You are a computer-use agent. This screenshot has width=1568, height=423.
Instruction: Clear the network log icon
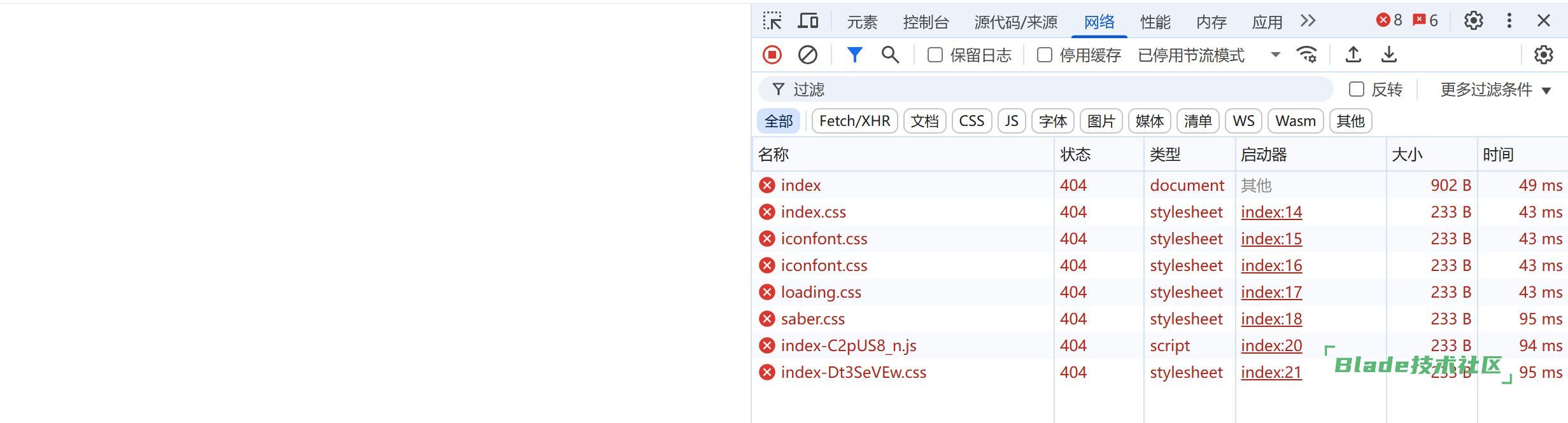pos(808,55)
